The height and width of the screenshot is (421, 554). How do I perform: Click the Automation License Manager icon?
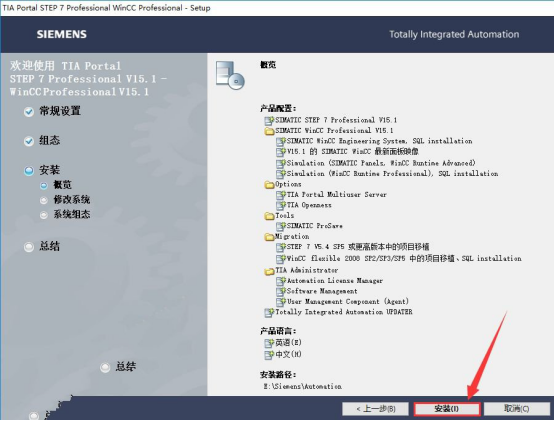pos(281,281)
